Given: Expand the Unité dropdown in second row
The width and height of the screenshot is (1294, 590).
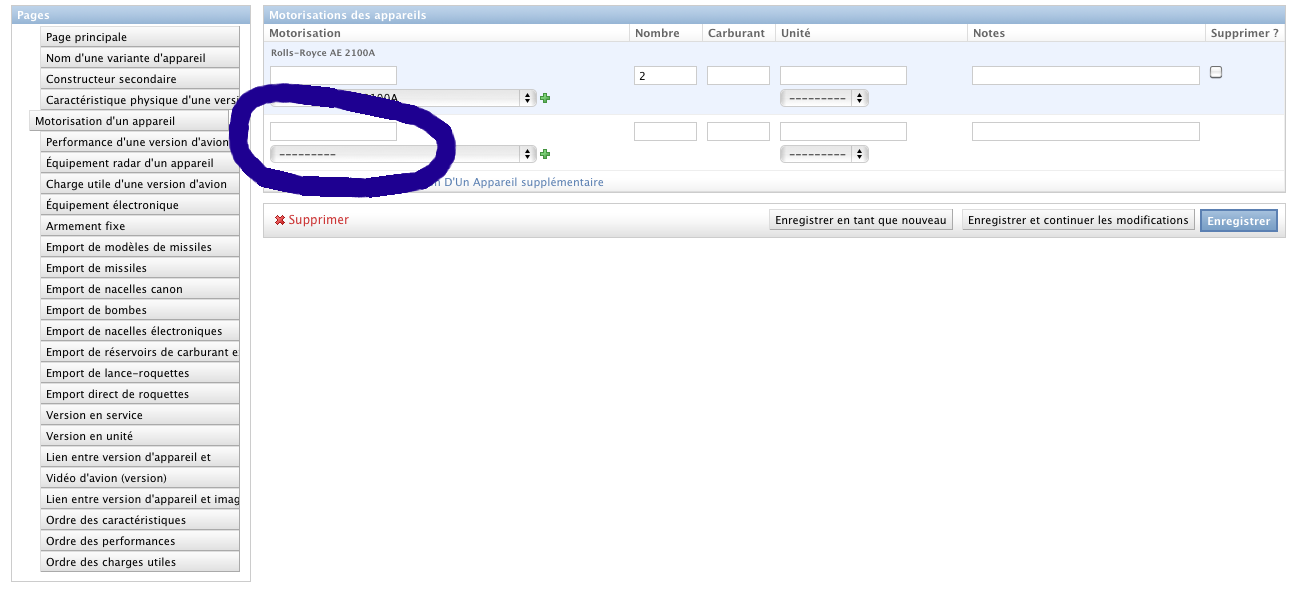Looking at the screenshot, I should coord(823,154).
